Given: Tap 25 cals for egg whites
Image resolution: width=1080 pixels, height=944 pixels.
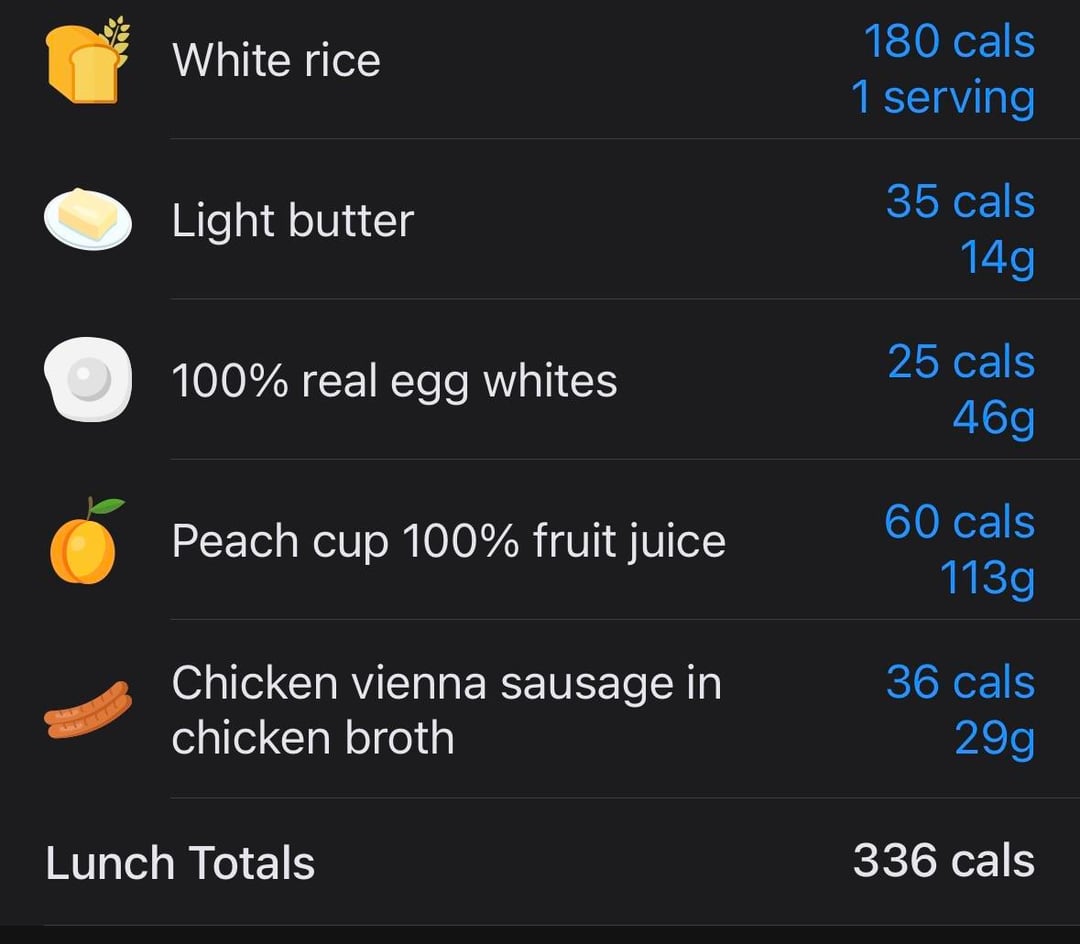Looking at the screenshot, I should 960,362.
